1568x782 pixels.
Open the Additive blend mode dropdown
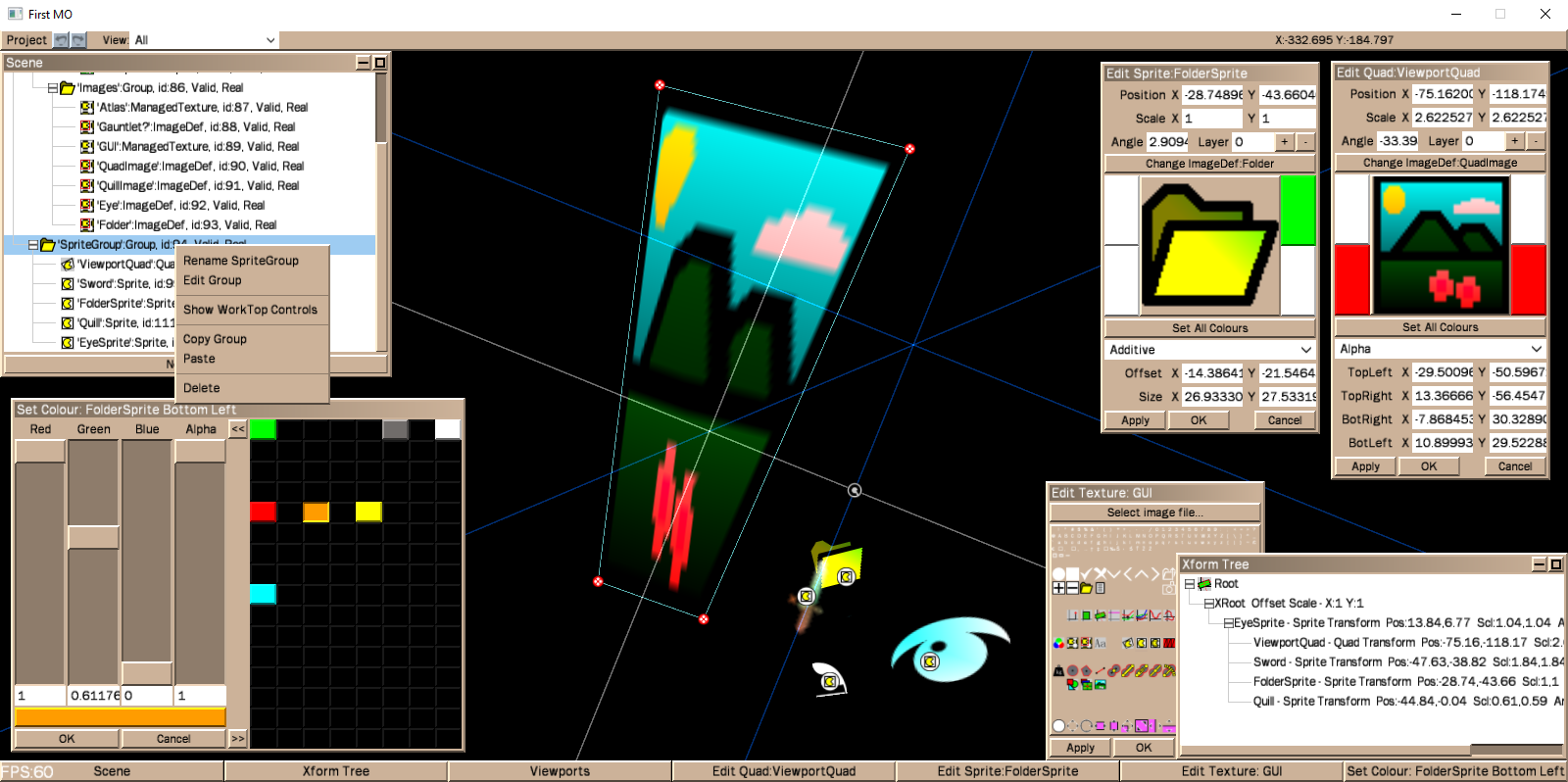pyautogui.click(x=1209, y=350)
